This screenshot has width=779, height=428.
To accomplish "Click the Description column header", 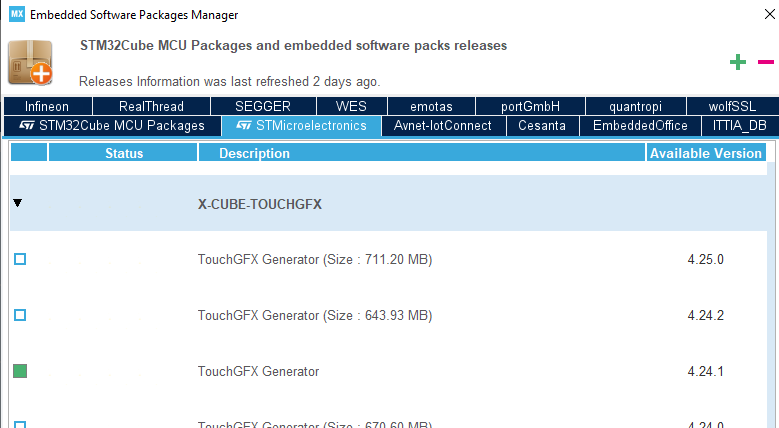I will point(422,153).
